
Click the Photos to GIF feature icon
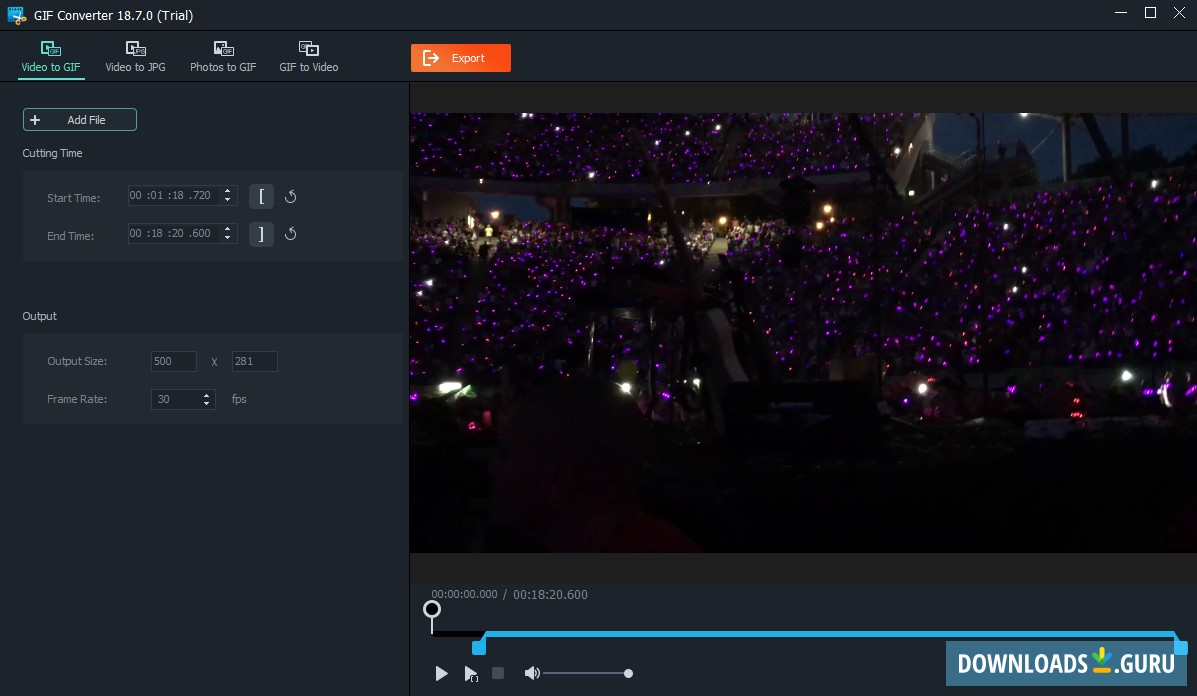pyautogui.click(x=222, y=48)
